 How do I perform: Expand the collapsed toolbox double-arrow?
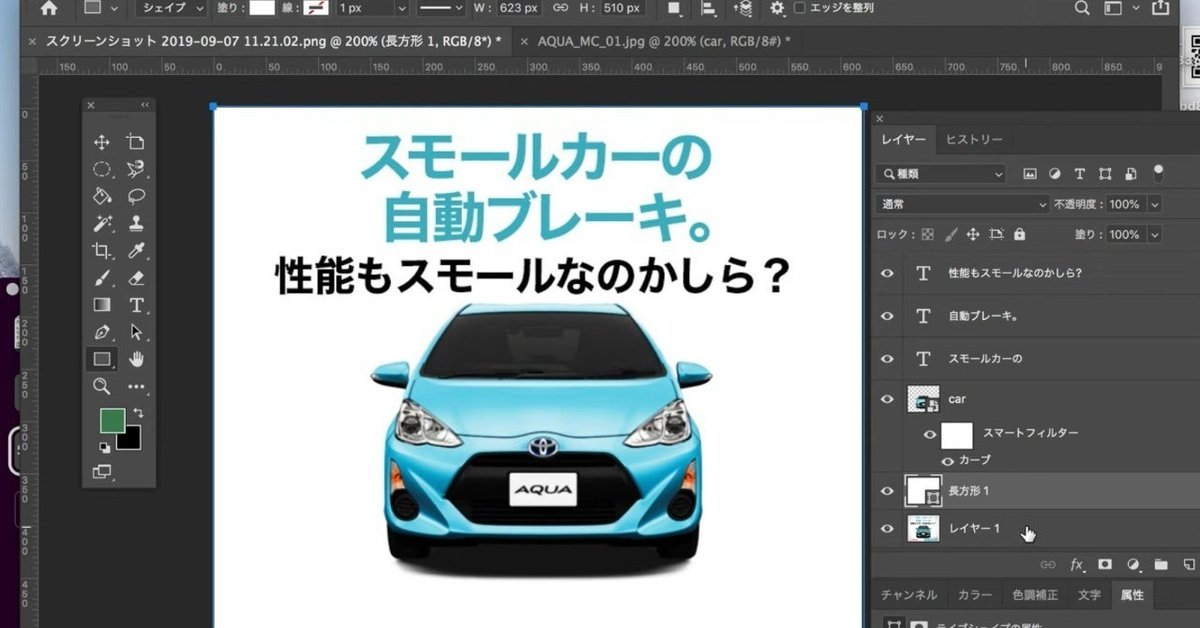(x=144, y=104)
